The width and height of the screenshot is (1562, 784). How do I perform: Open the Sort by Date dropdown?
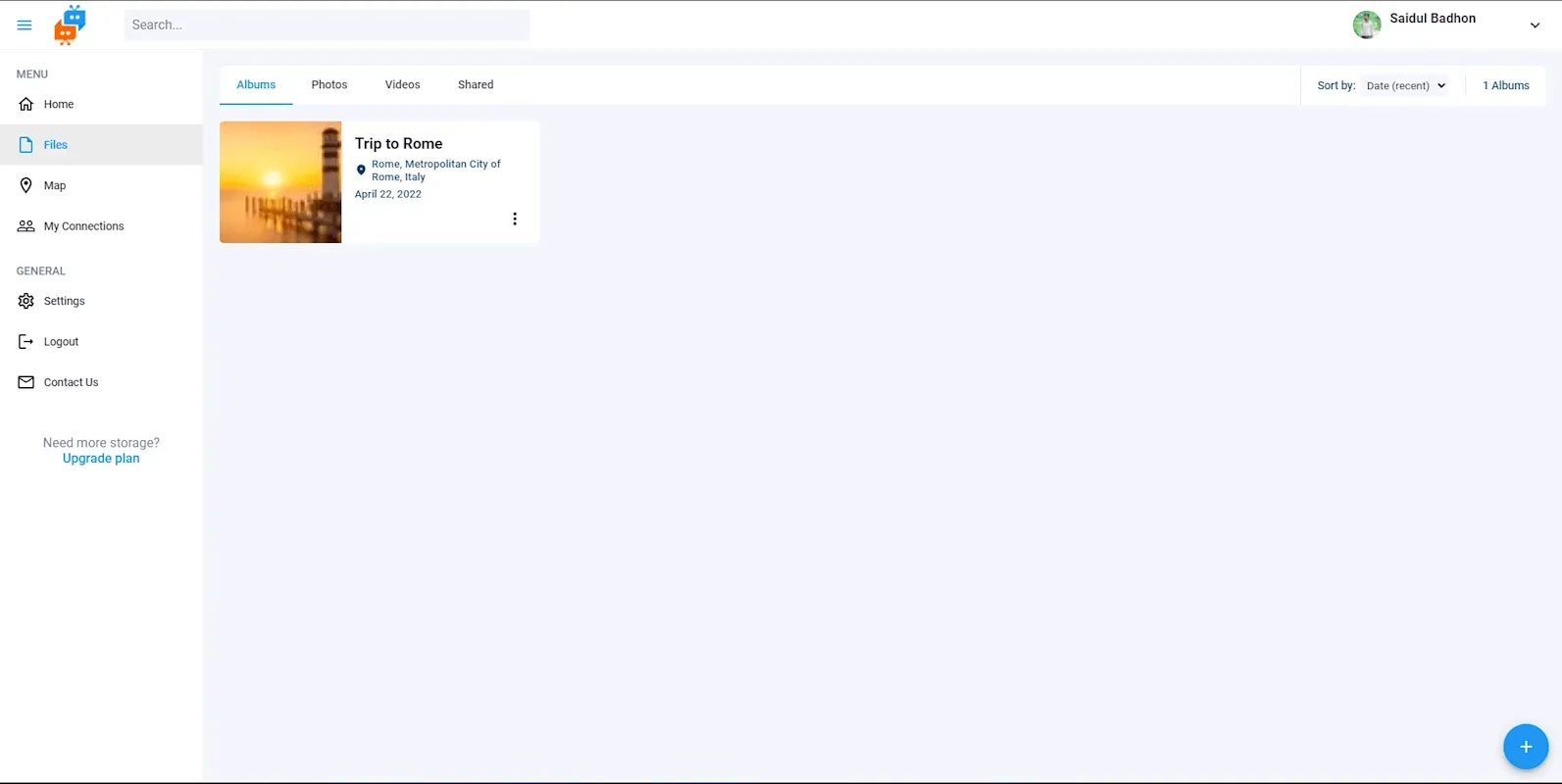(x=1405, y=85)
